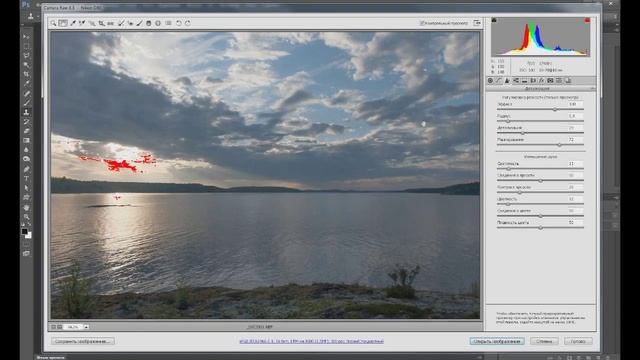Click the Color Smoothness slider handle

pos(540,228)
